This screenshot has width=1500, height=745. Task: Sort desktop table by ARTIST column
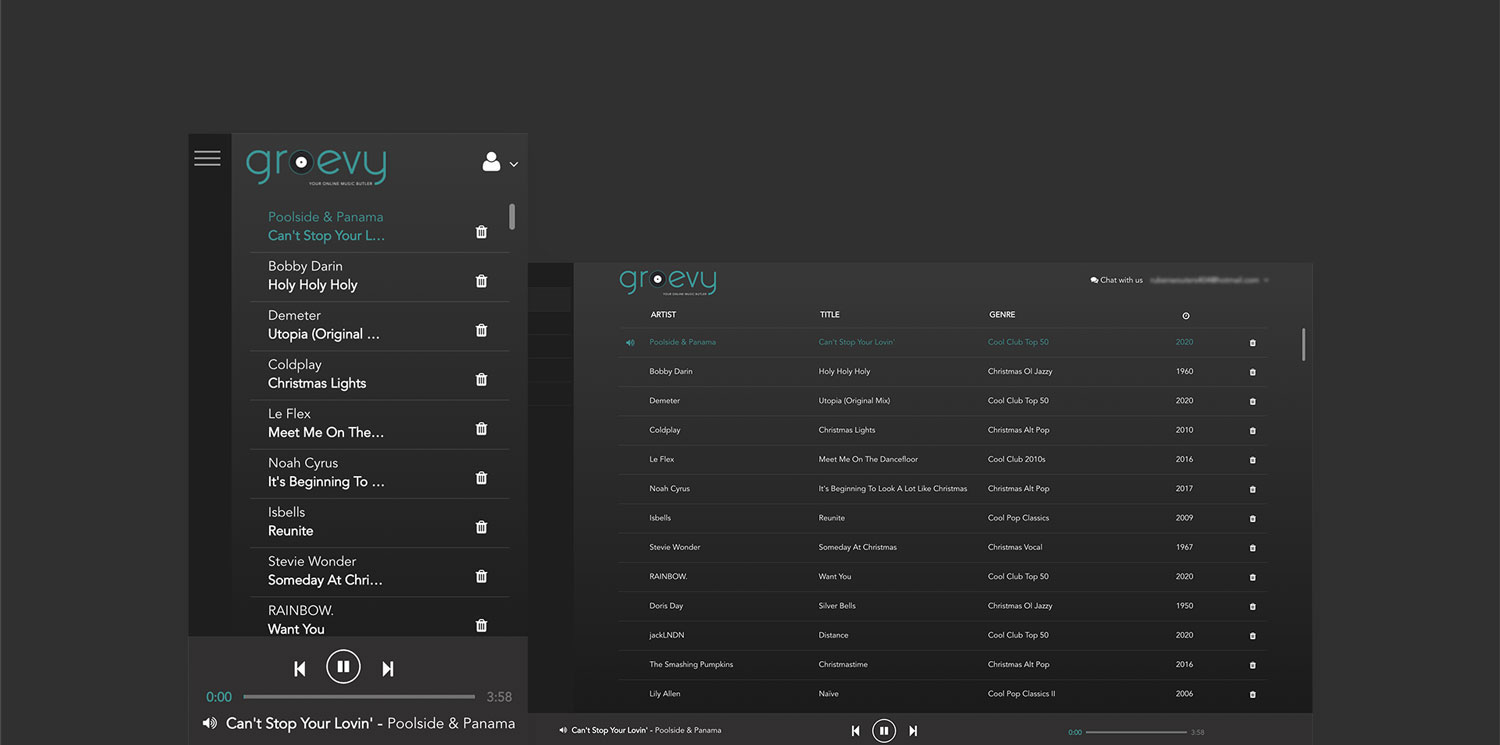click(663, 315)
